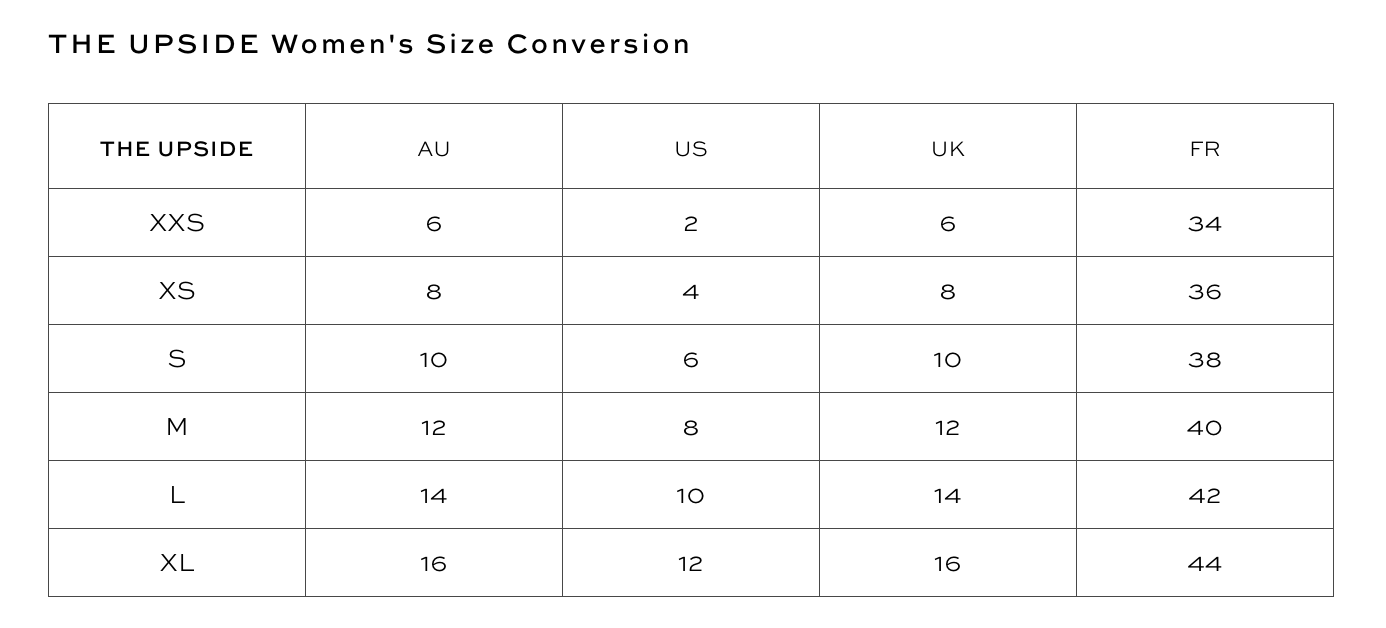Select the XXS row label

[x=177, y=223]
